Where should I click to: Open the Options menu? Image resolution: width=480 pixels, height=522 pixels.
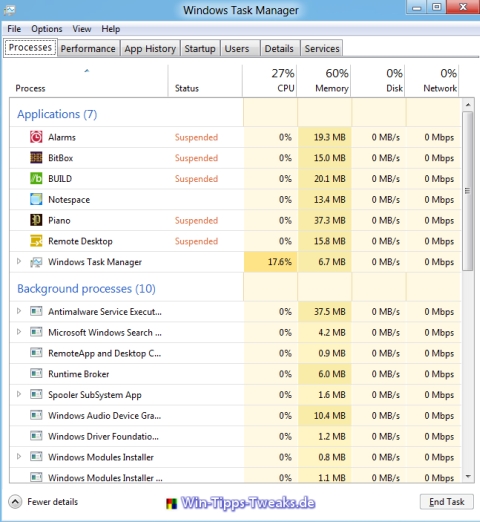point(47,29)
